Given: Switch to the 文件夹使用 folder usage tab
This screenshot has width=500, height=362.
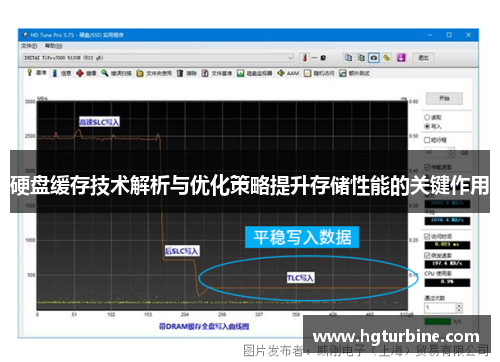Looking at the screenshot, I should [154, 73].
